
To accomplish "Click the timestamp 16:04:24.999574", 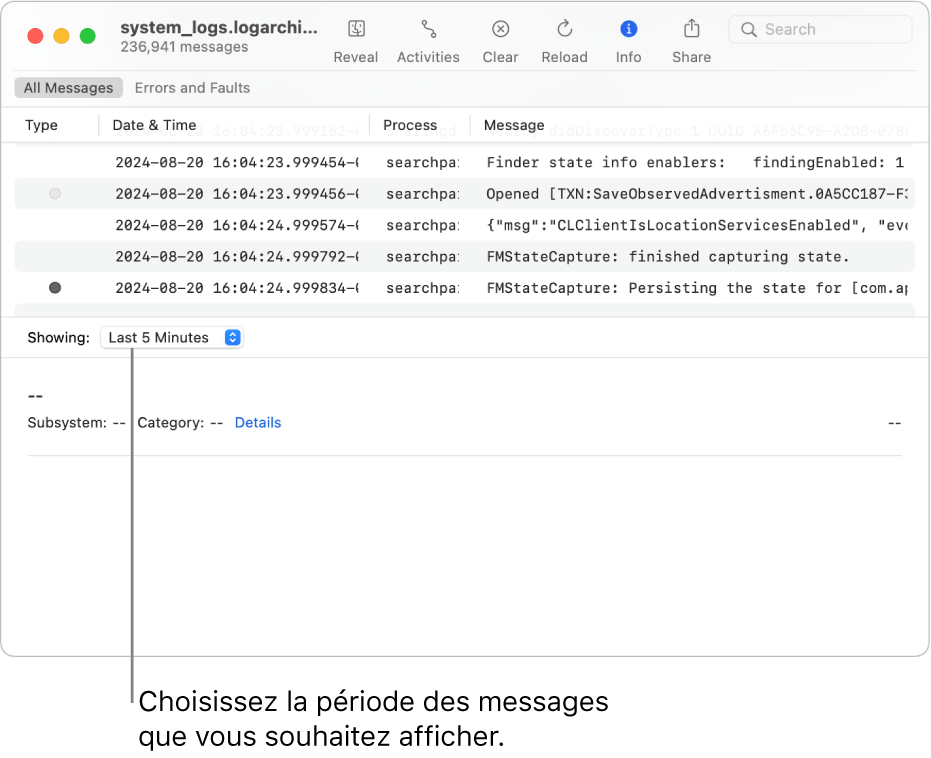I will pyautogui.click(x=237, y=225).
